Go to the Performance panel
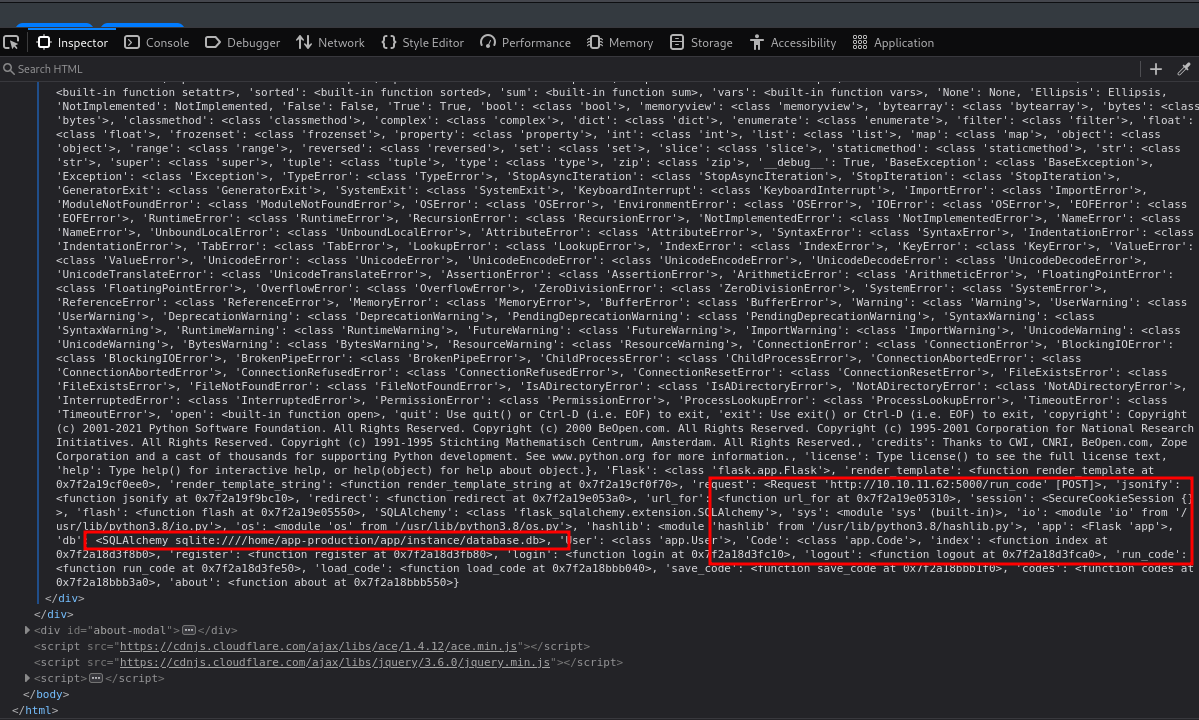The height and width of the screenshot is (720, 1199). 525,43
